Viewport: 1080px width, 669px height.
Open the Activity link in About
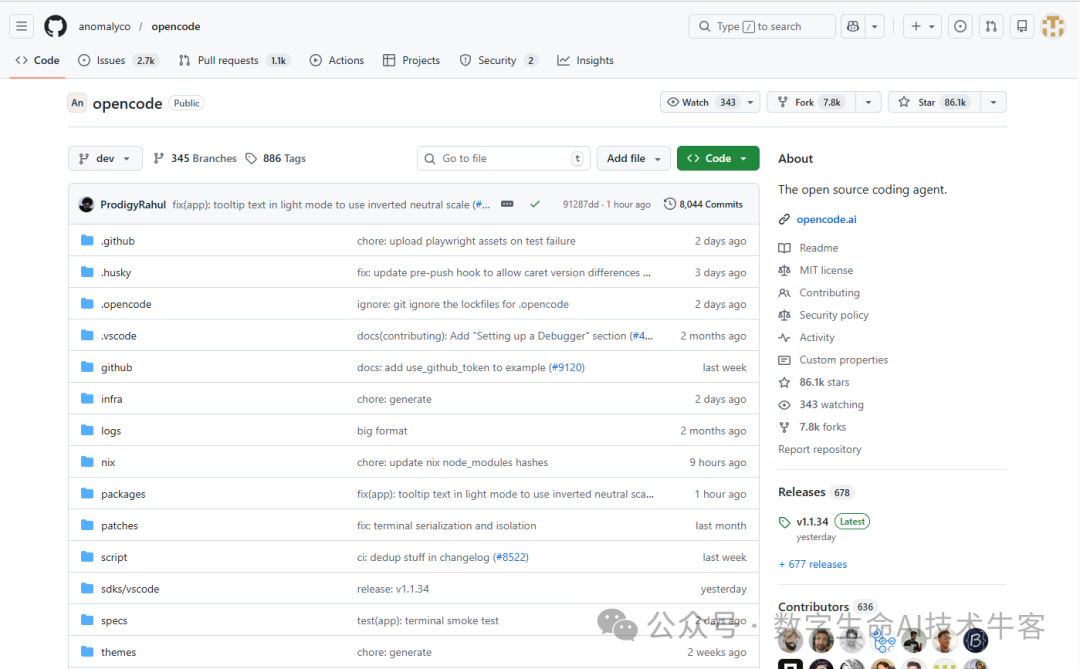tap(817, 338)
